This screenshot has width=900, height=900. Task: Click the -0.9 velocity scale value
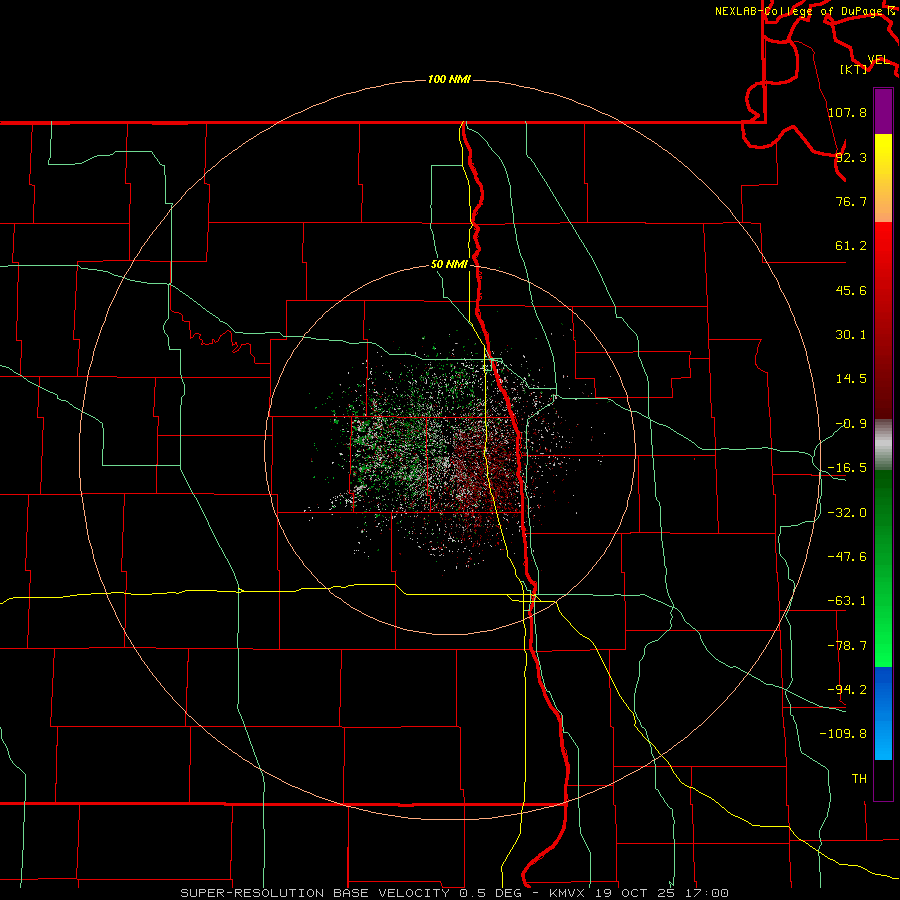851,424
